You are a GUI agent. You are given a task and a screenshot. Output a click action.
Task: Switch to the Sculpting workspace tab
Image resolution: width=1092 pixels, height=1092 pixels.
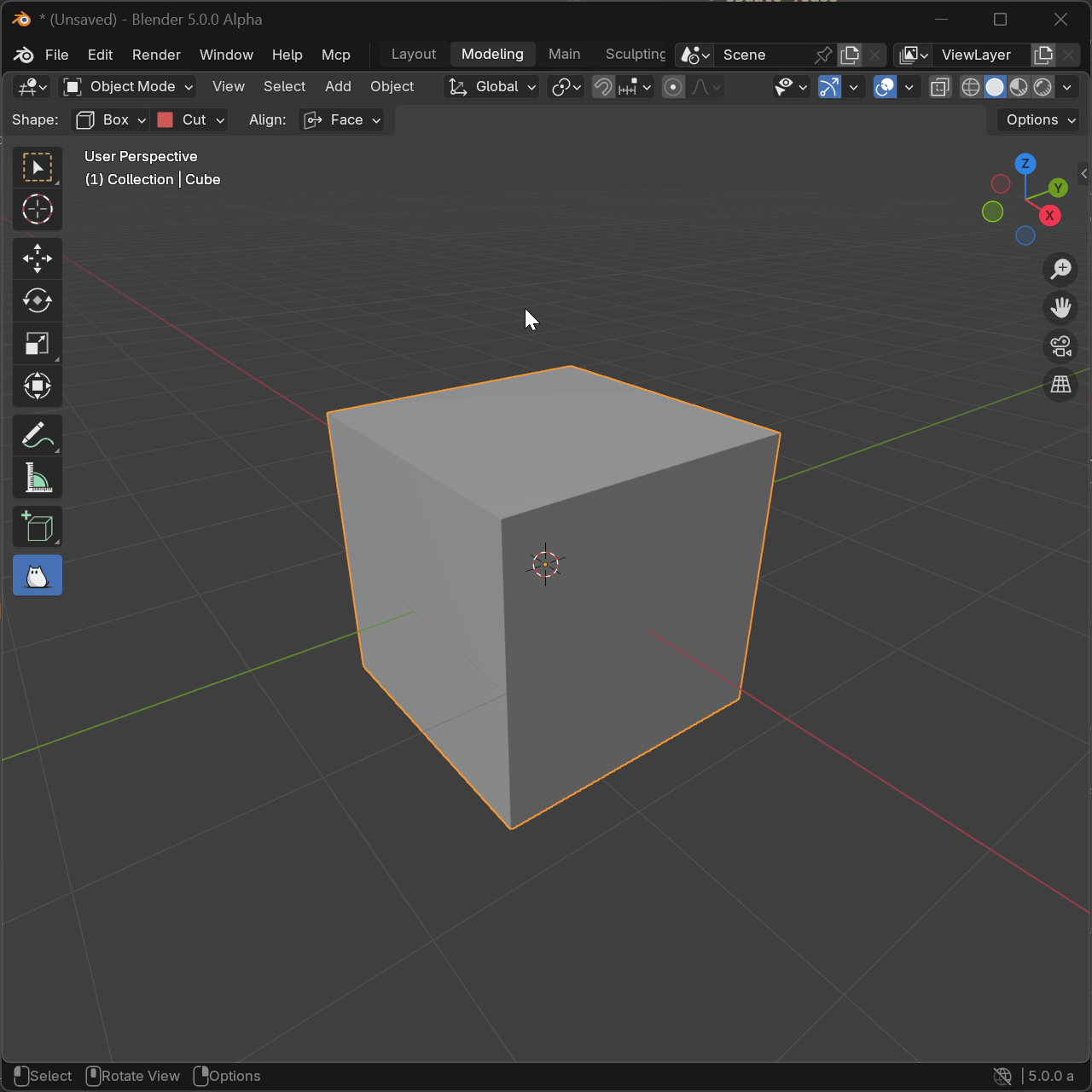[635, 55]
